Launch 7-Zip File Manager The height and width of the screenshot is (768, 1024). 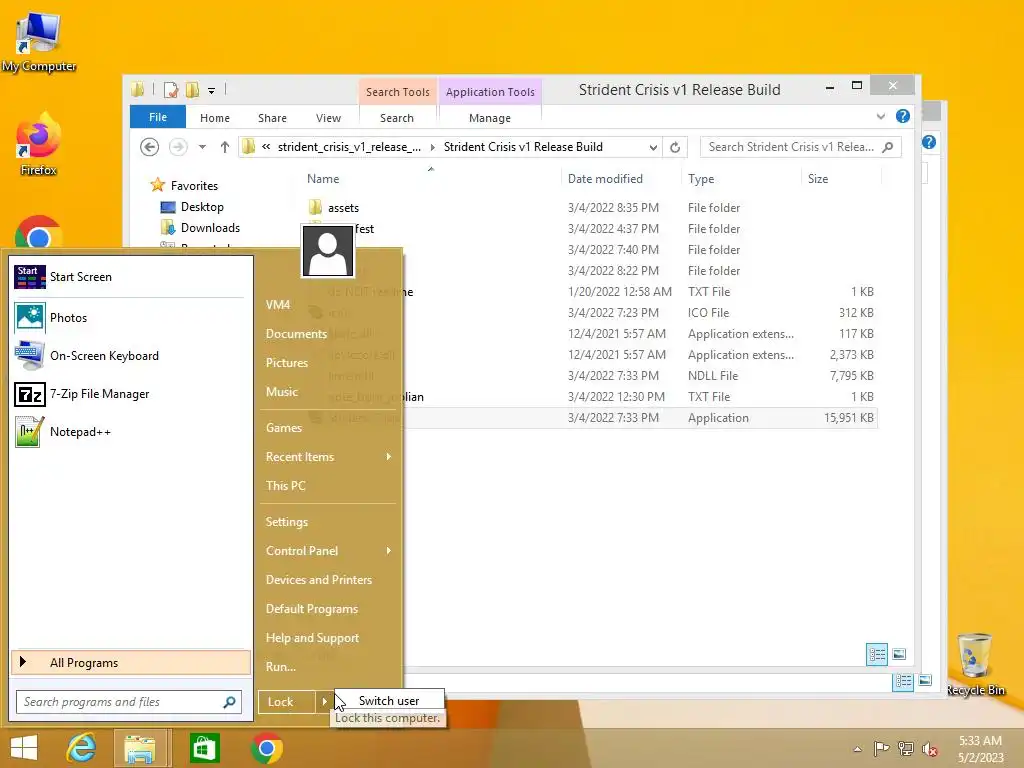[129, 394]
